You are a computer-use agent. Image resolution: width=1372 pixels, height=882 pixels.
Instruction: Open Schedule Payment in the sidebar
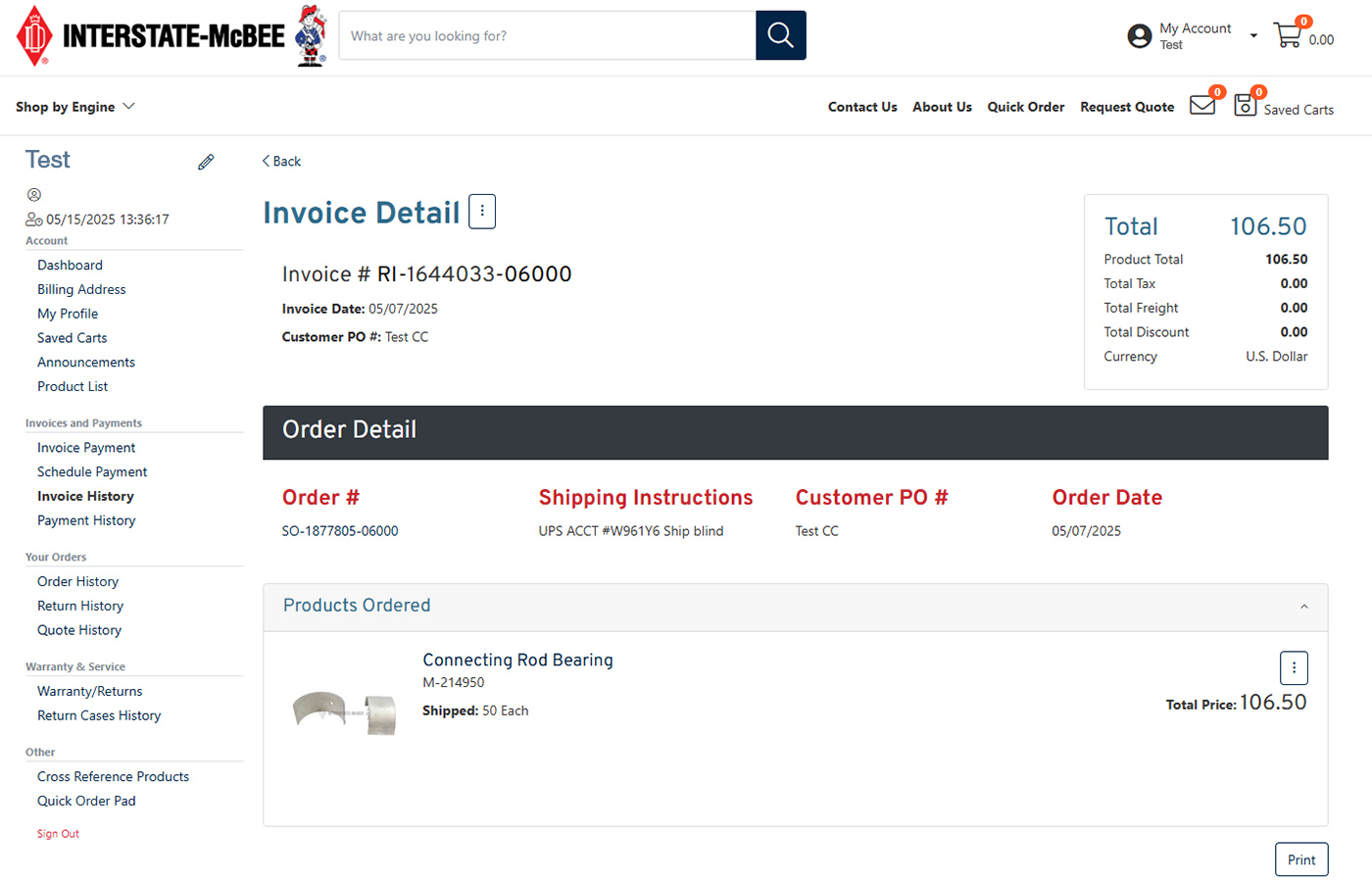point(92,472)
